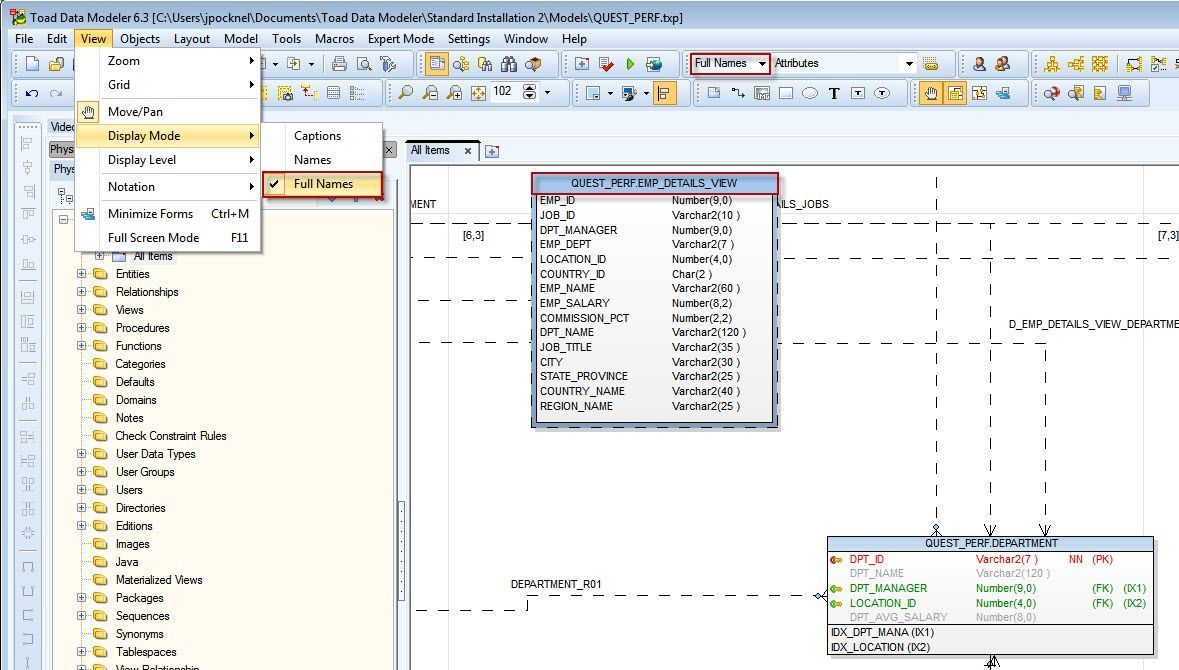This screenshot has height=670, width=1179.
Task: Click the green Run arrow icon
Action: coord(630,64)
